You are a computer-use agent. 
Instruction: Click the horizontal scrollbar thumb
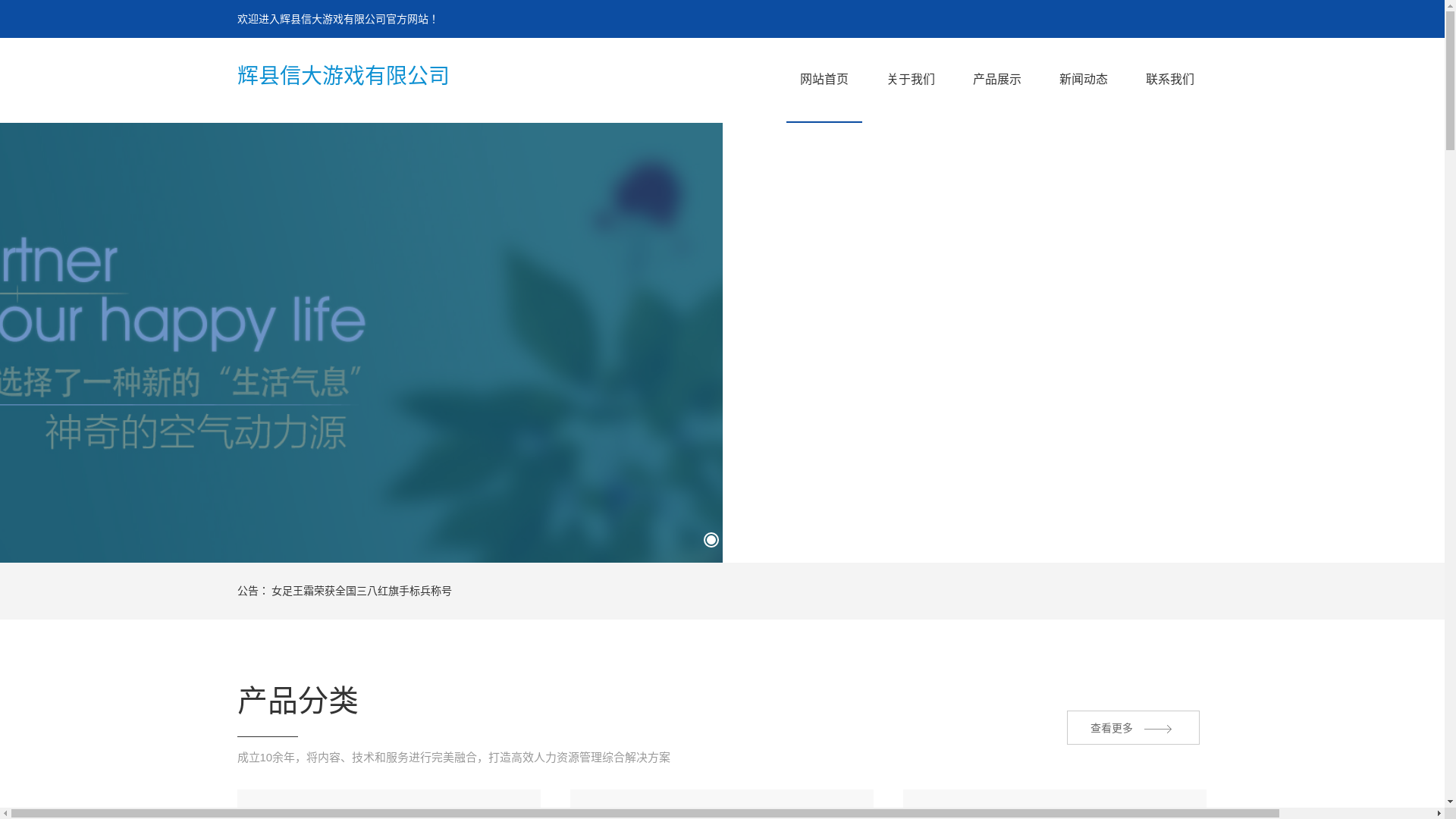[x=645, y=814]
